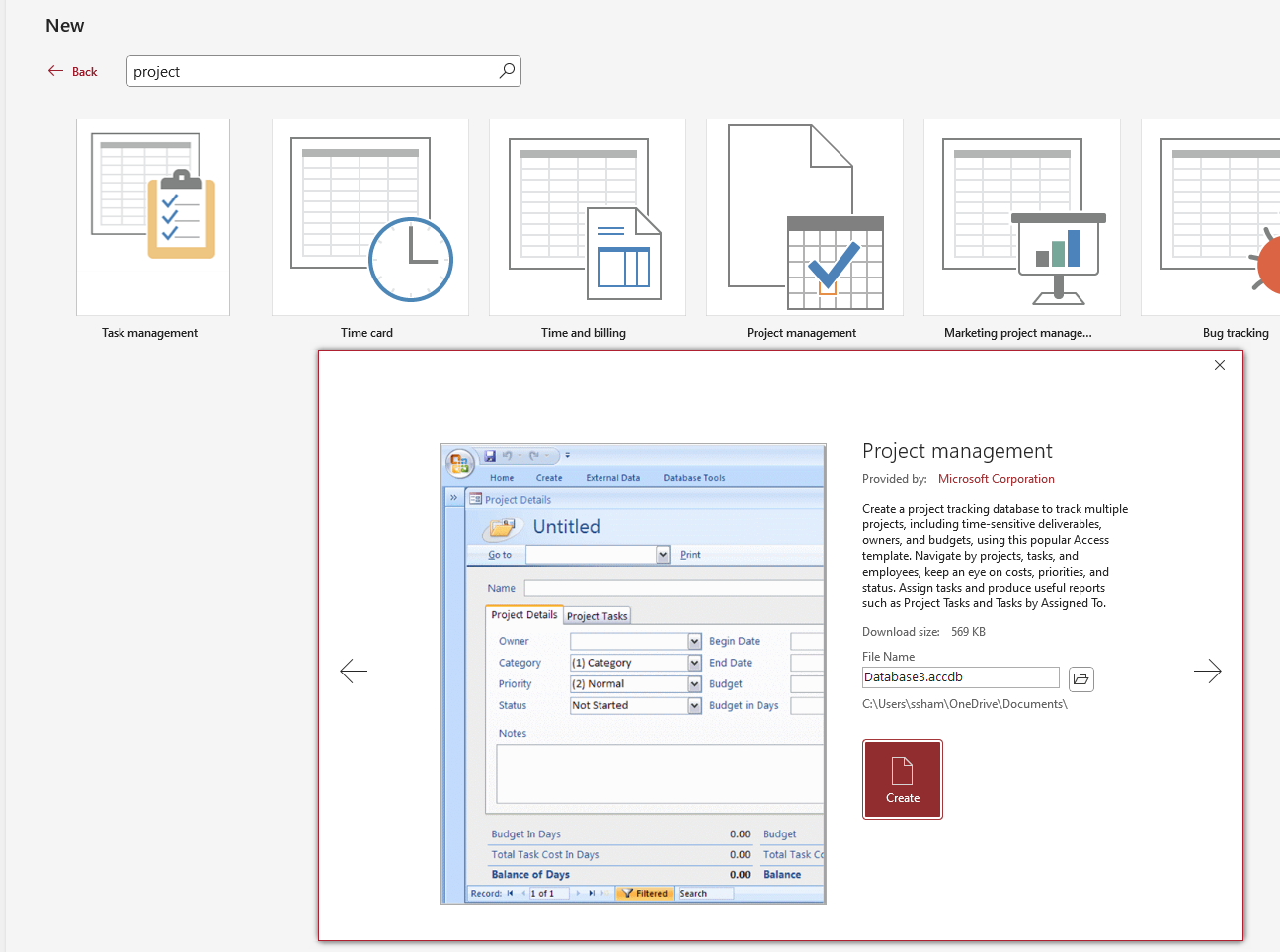Expand the Go to combo box in preview
Screen dimensions: 1280x952
(x=664, y=554)
